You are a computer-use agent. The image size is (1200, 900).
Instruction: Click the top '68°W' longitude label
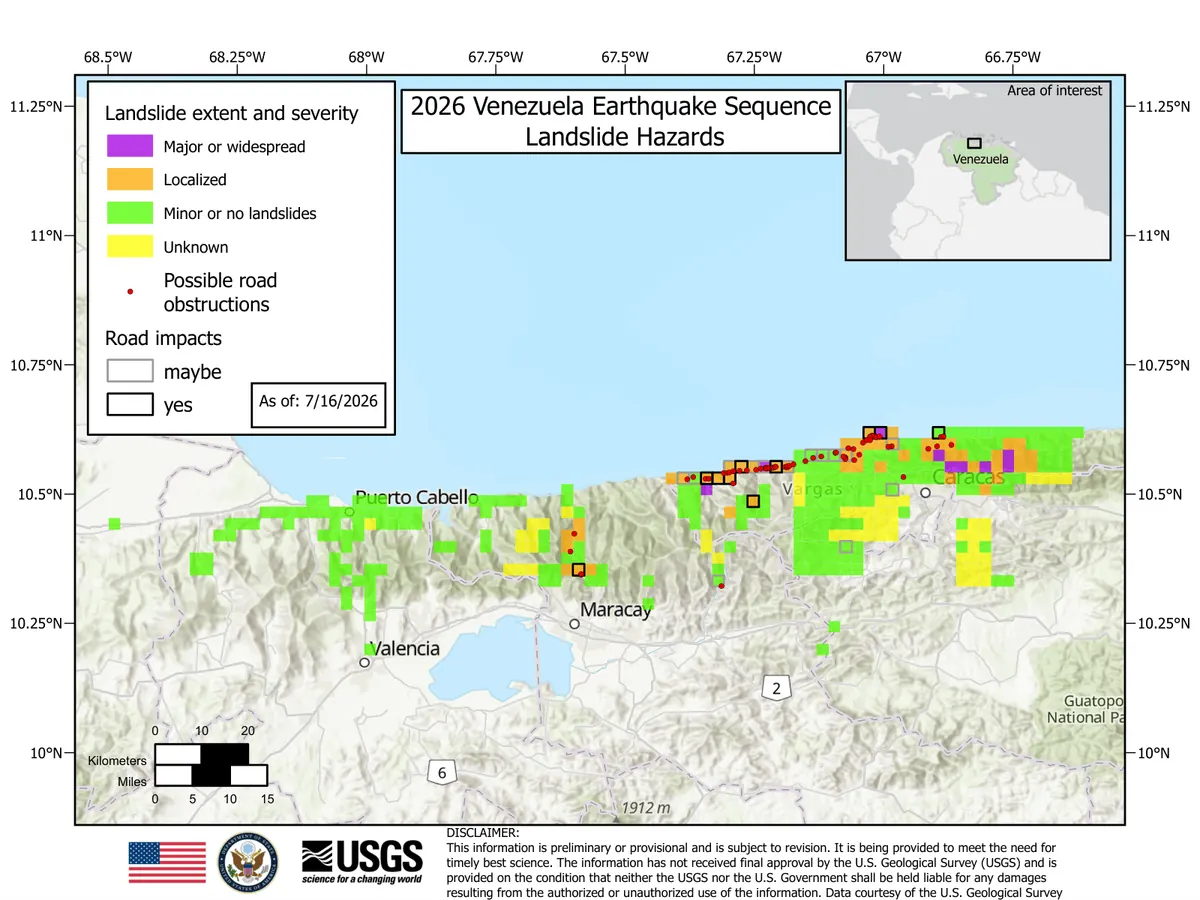pos(367,57)
